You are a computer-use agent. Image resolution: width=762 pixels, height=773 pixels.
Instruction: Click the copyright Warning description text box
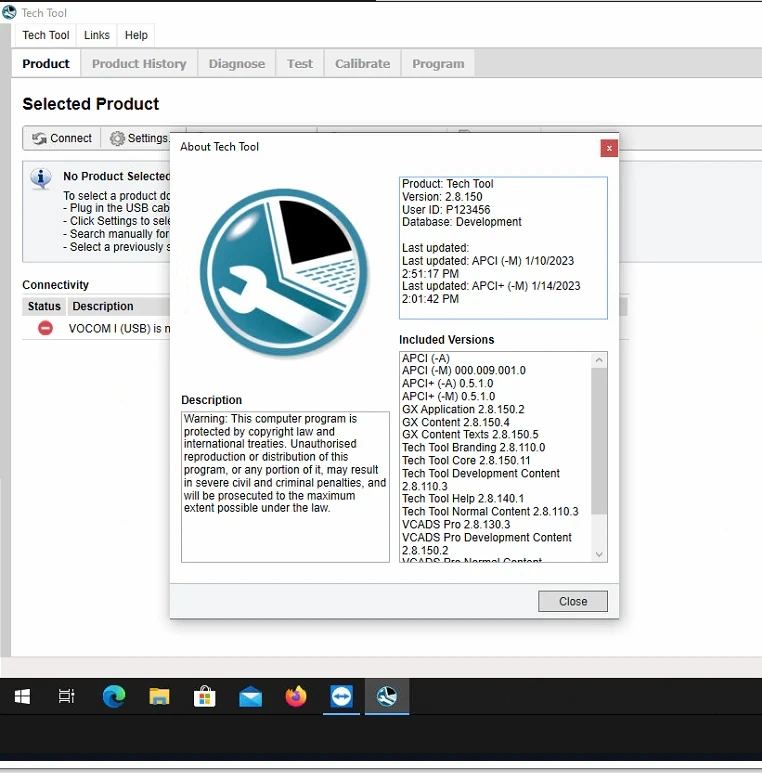click(x=285, y=487)
